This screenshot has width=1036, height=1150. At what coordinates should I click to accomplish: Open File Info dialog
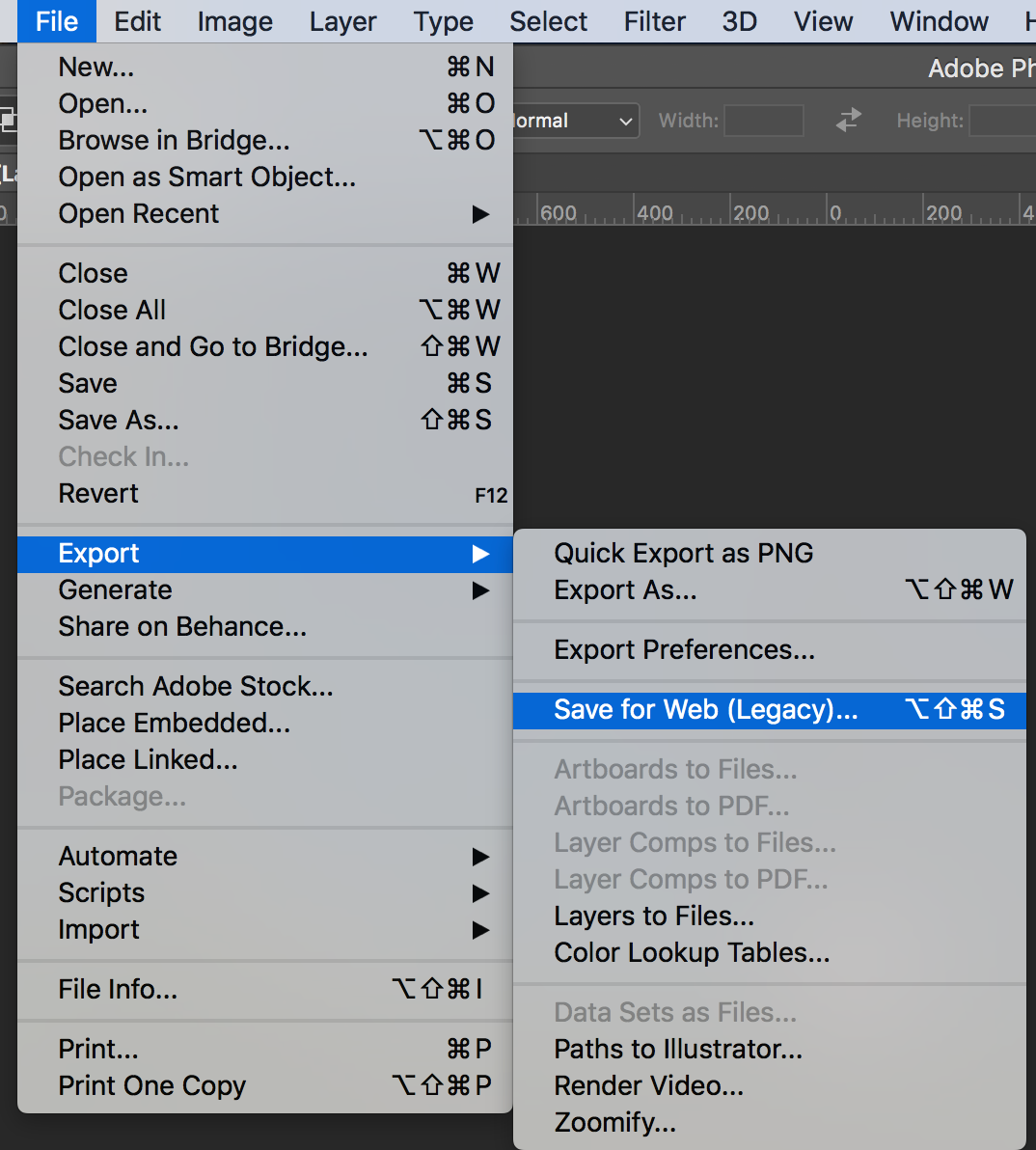point(118,990)
